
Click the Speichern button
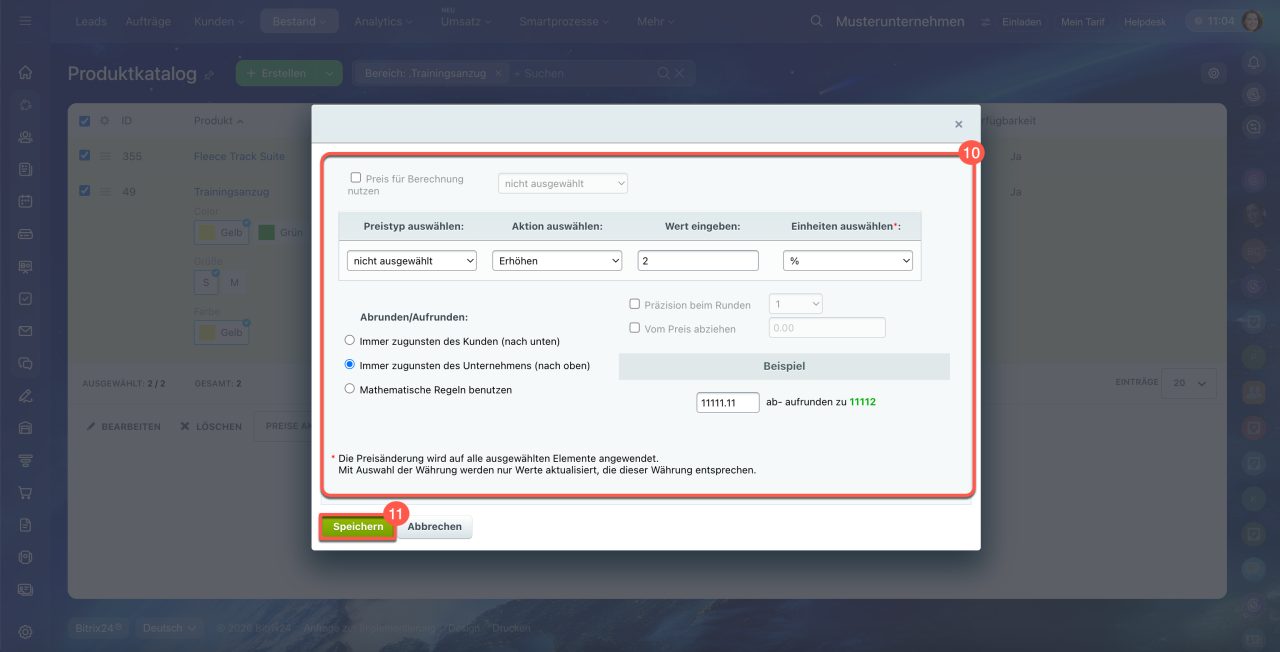tap(358, 527)
